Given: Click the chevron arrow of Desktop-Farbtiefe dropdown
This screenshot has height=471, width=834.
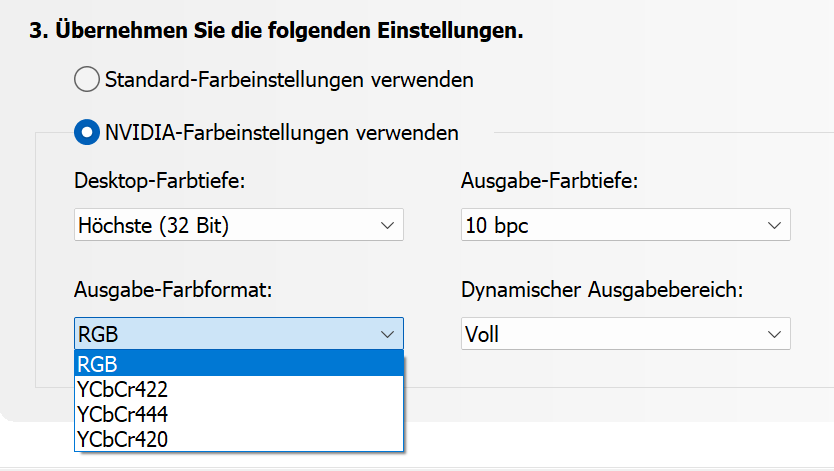Looking at the screenshot, I should click(x=387, y=226).
